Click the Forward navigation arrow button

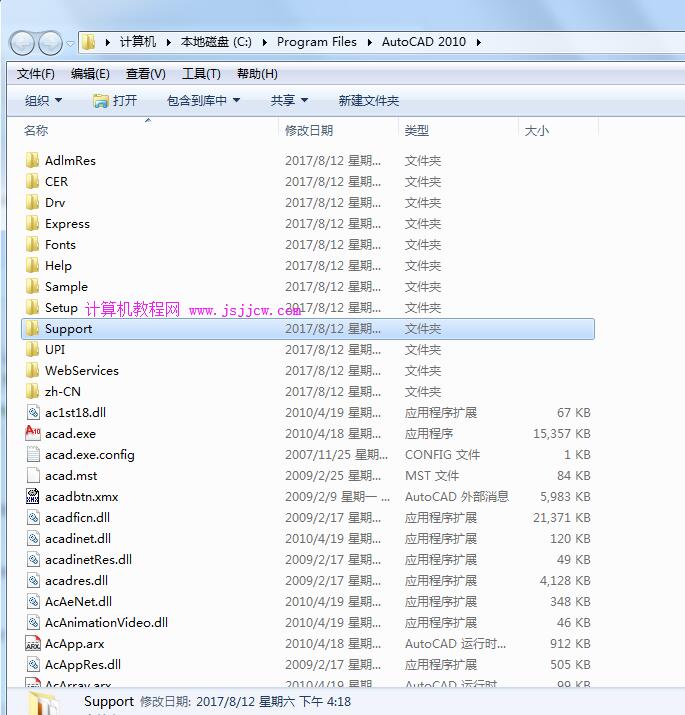coord(50,43)
